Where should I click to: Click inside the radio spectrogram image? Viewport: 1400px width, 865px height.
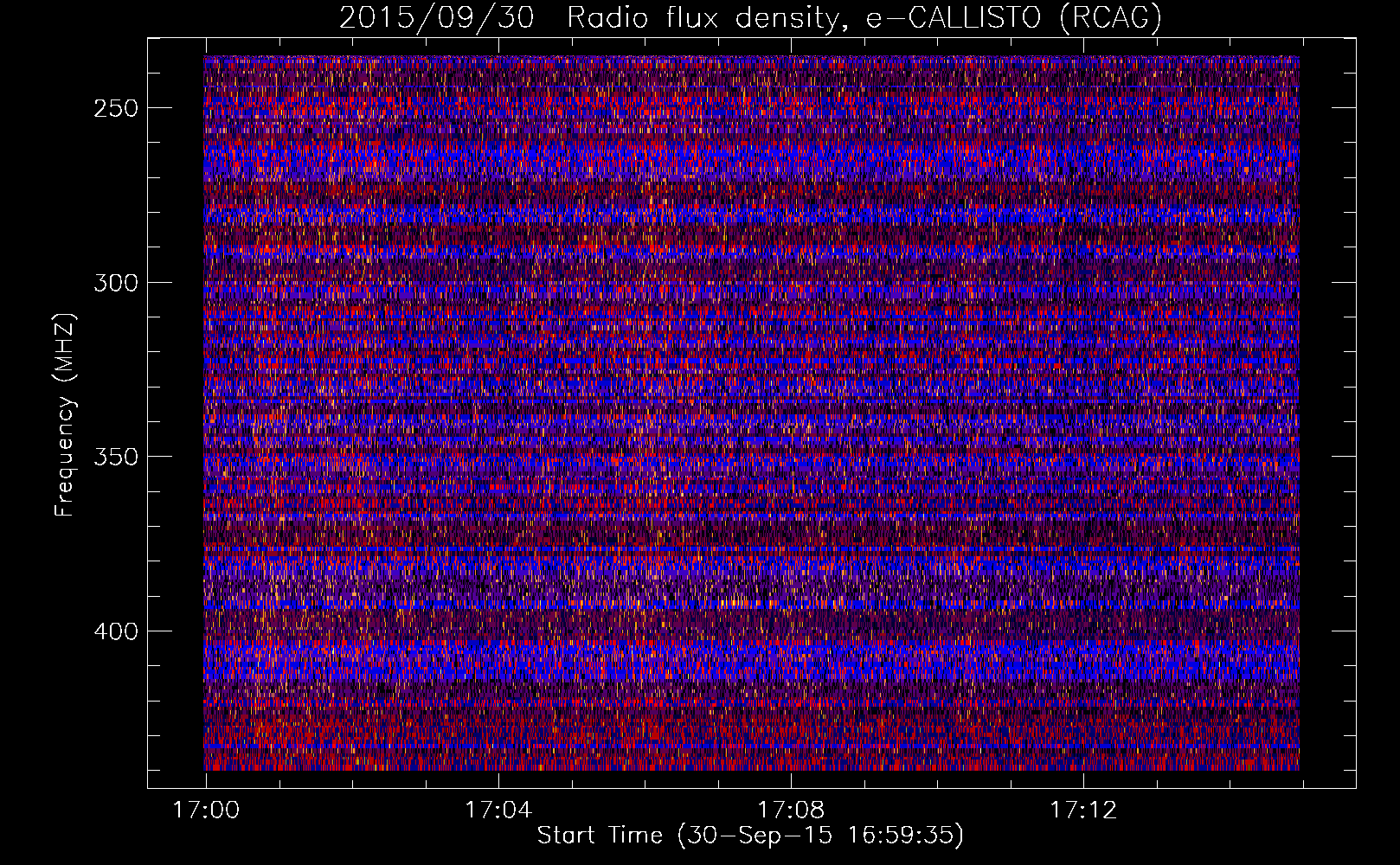[751, 413]
